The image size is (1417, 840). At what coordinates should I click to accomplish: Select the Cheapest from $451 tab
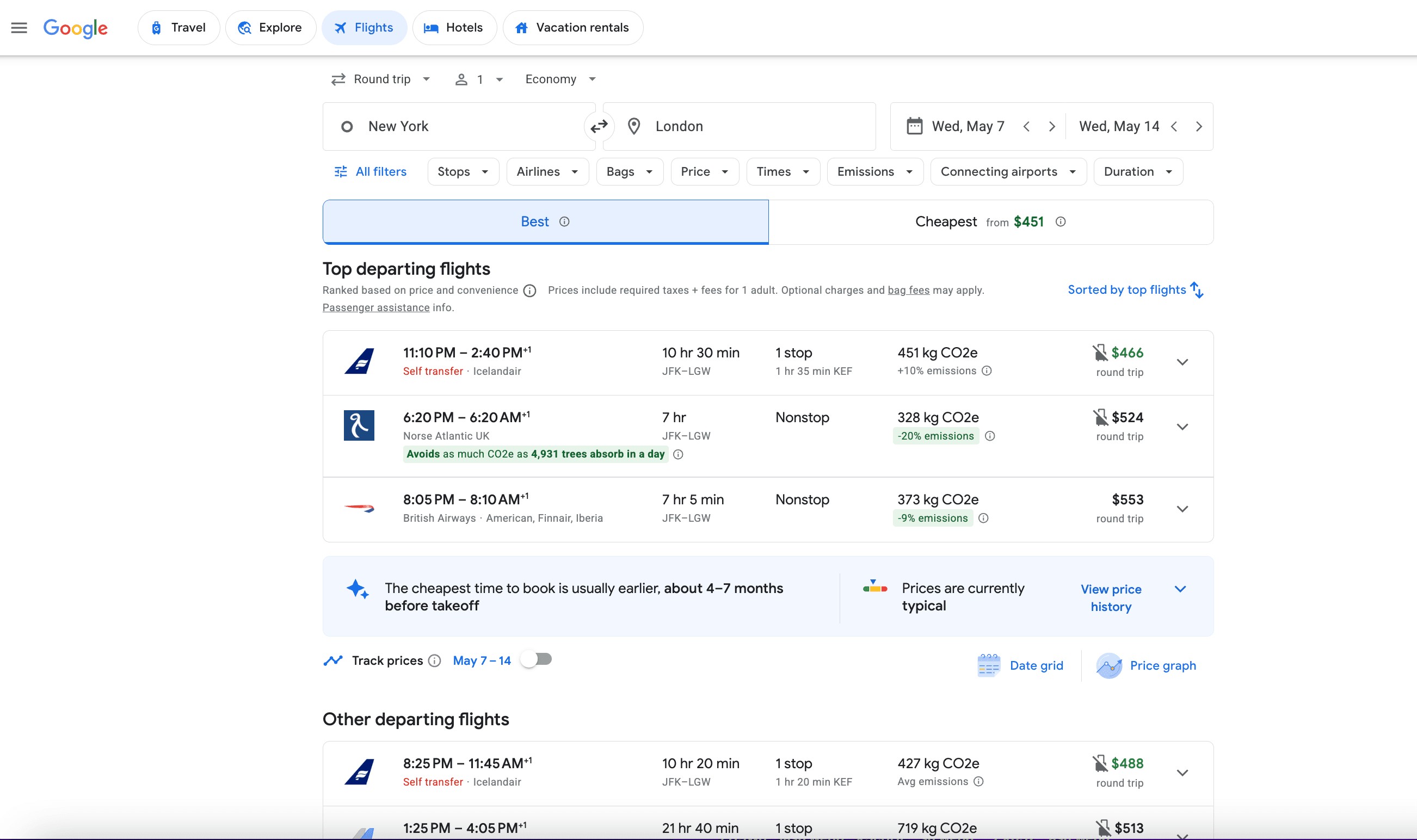[x=991, y=222]
